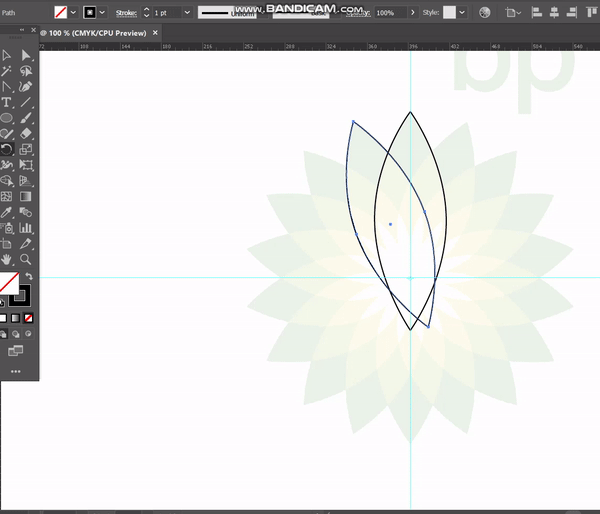Select the Artboard tool
Screen dimensions: 600x514
(x=6, y=244)
